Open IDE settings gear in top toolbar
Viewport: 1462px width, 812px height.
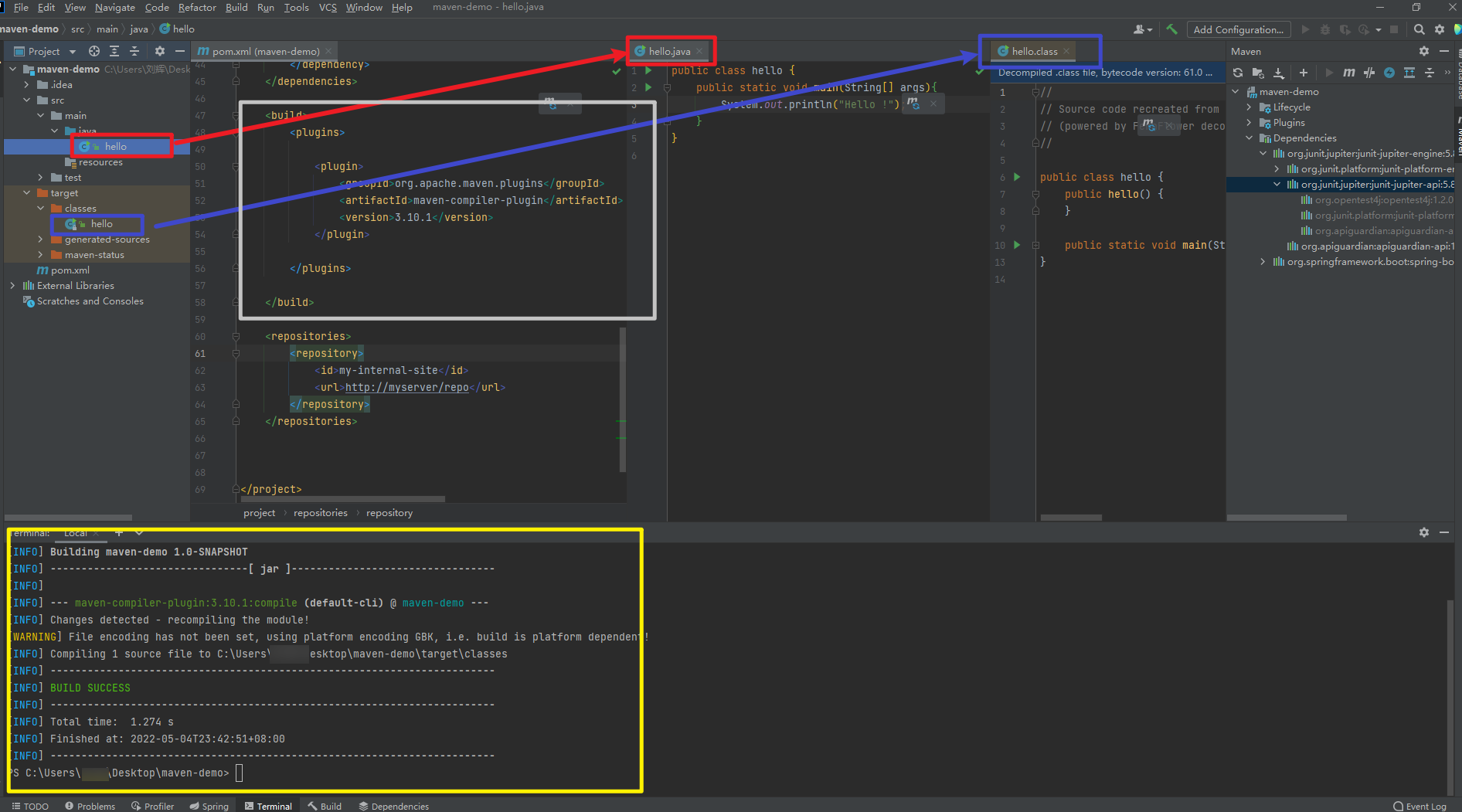(1440, 29)
